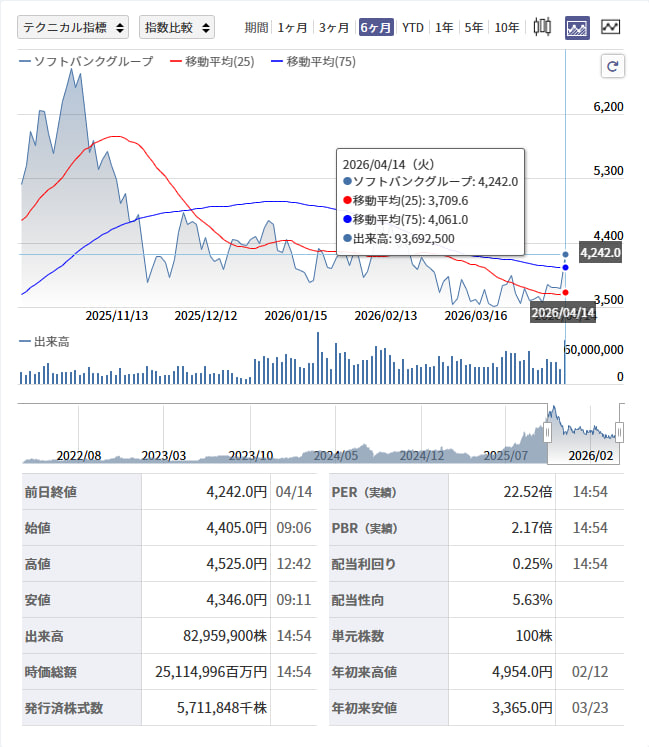This screenshot has height=747, width=649.
Task: Click the 発行済株式数 value 5,711,848千株
Action: [222, 707]
